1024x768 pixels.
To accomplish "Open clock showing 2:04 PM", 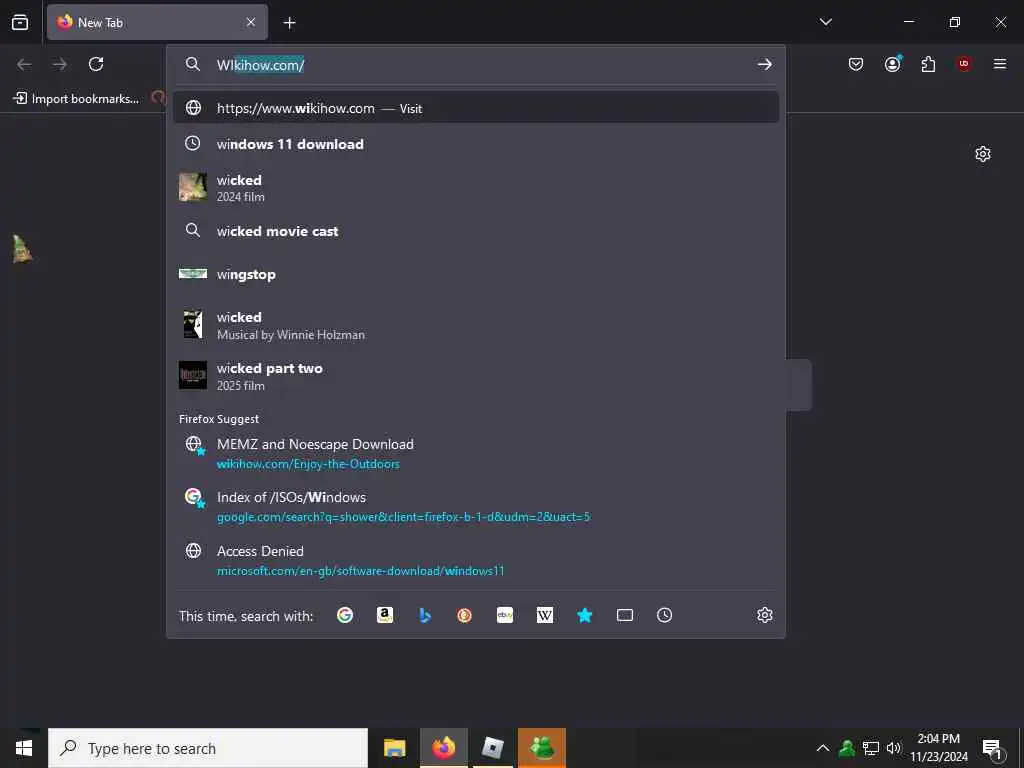I will (x=938, y=748).
